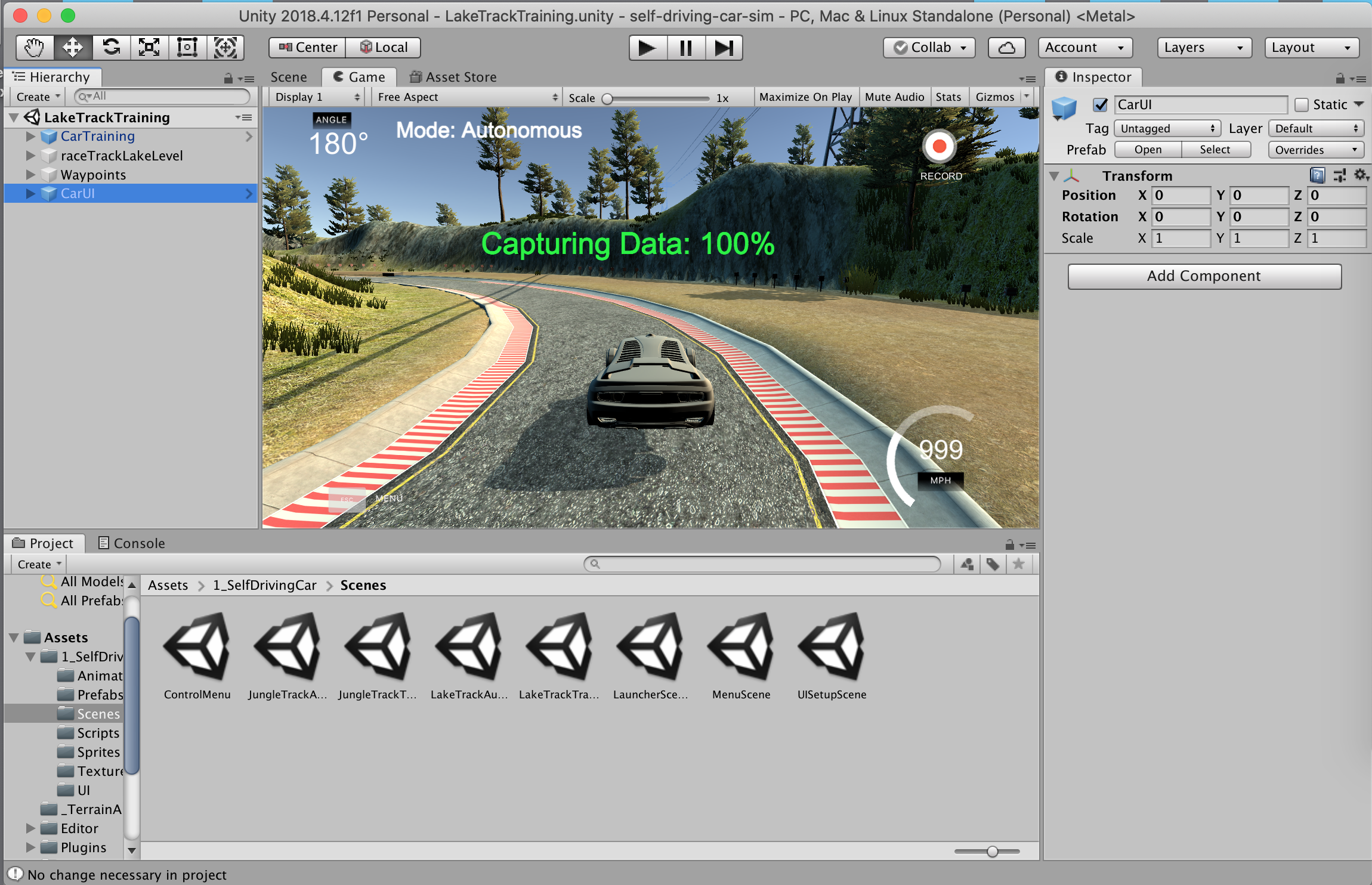Select the Hand tool in toolbar
Screen dimensions: 1372x885
[35, 48]
